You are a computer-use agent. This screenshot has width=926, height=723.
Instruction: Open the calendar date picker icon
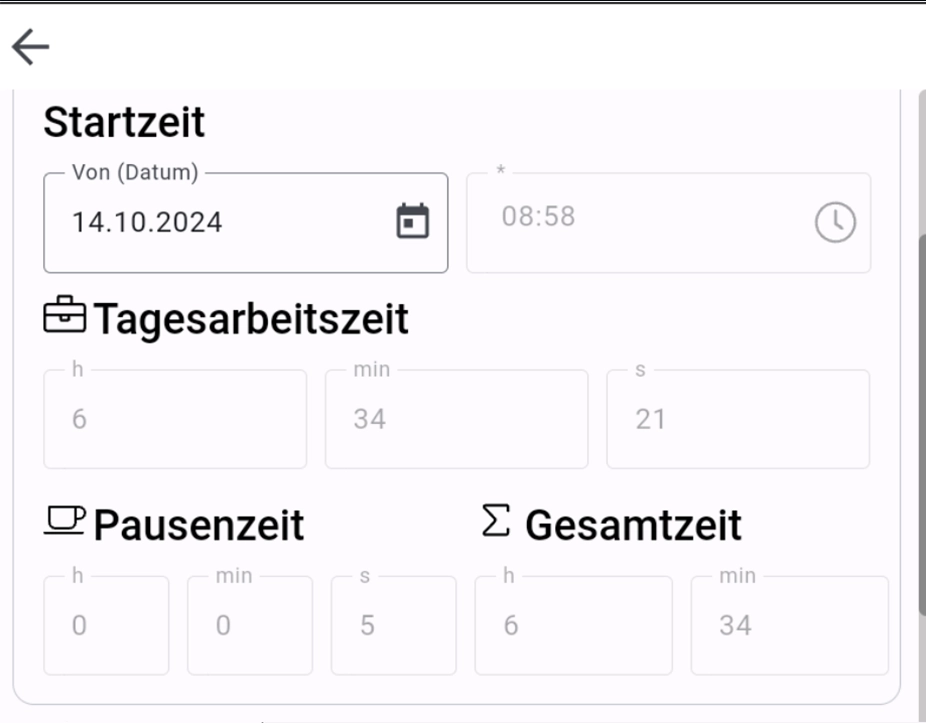point(413,222)
